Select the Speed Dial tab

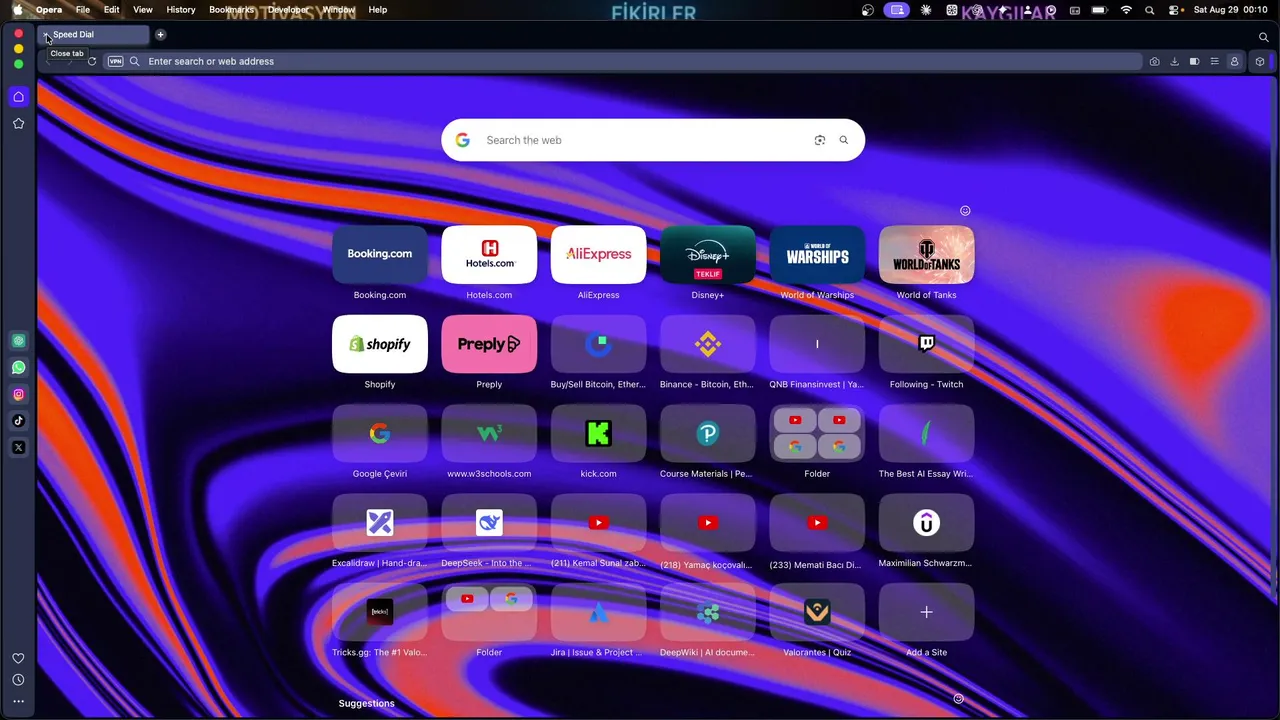coord(95,35)
